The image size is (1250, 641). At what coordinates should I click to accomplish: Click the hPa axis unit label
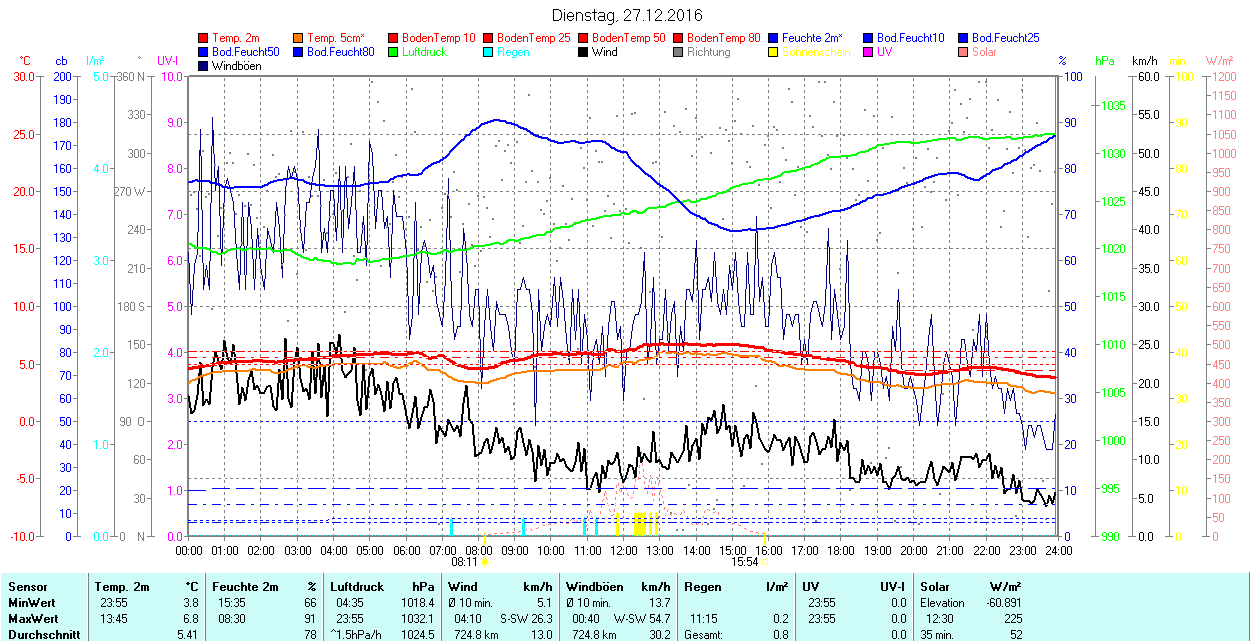click(1105, 61)
